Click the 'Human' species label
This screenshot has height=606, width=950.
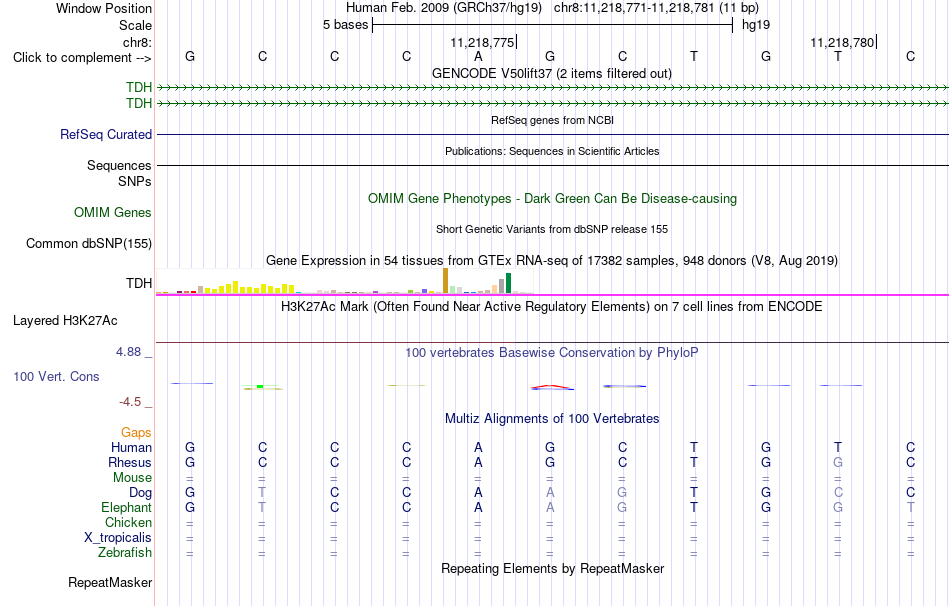point(131,447)
